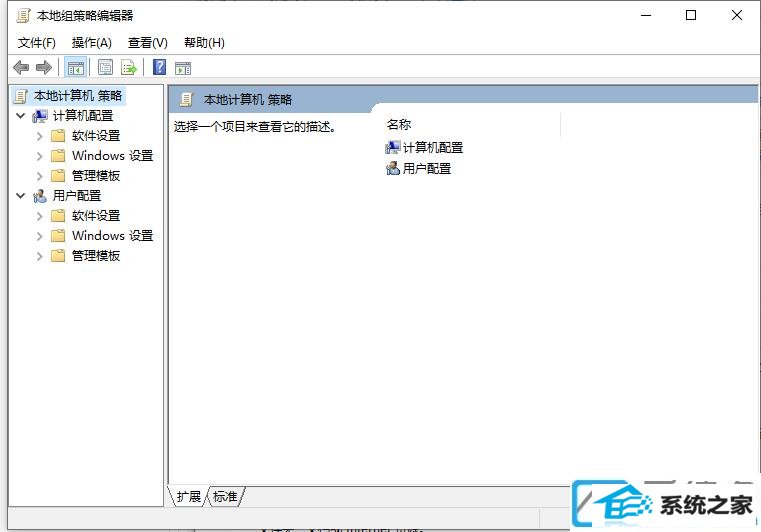
Task: Expand Windows 设置 under 用户配置
Action: [x=40, y=236]
